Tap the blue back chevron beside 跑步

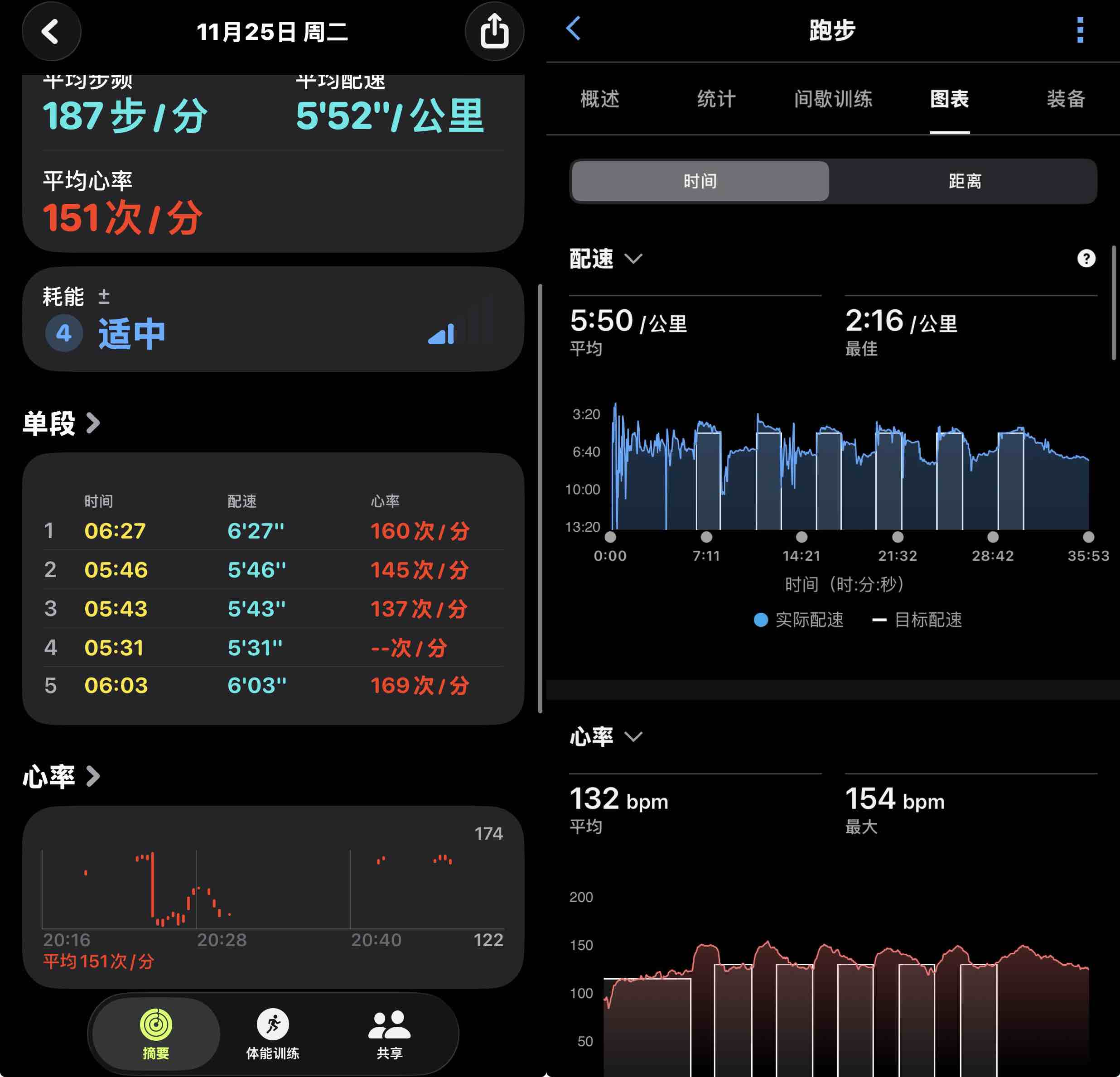573,29
